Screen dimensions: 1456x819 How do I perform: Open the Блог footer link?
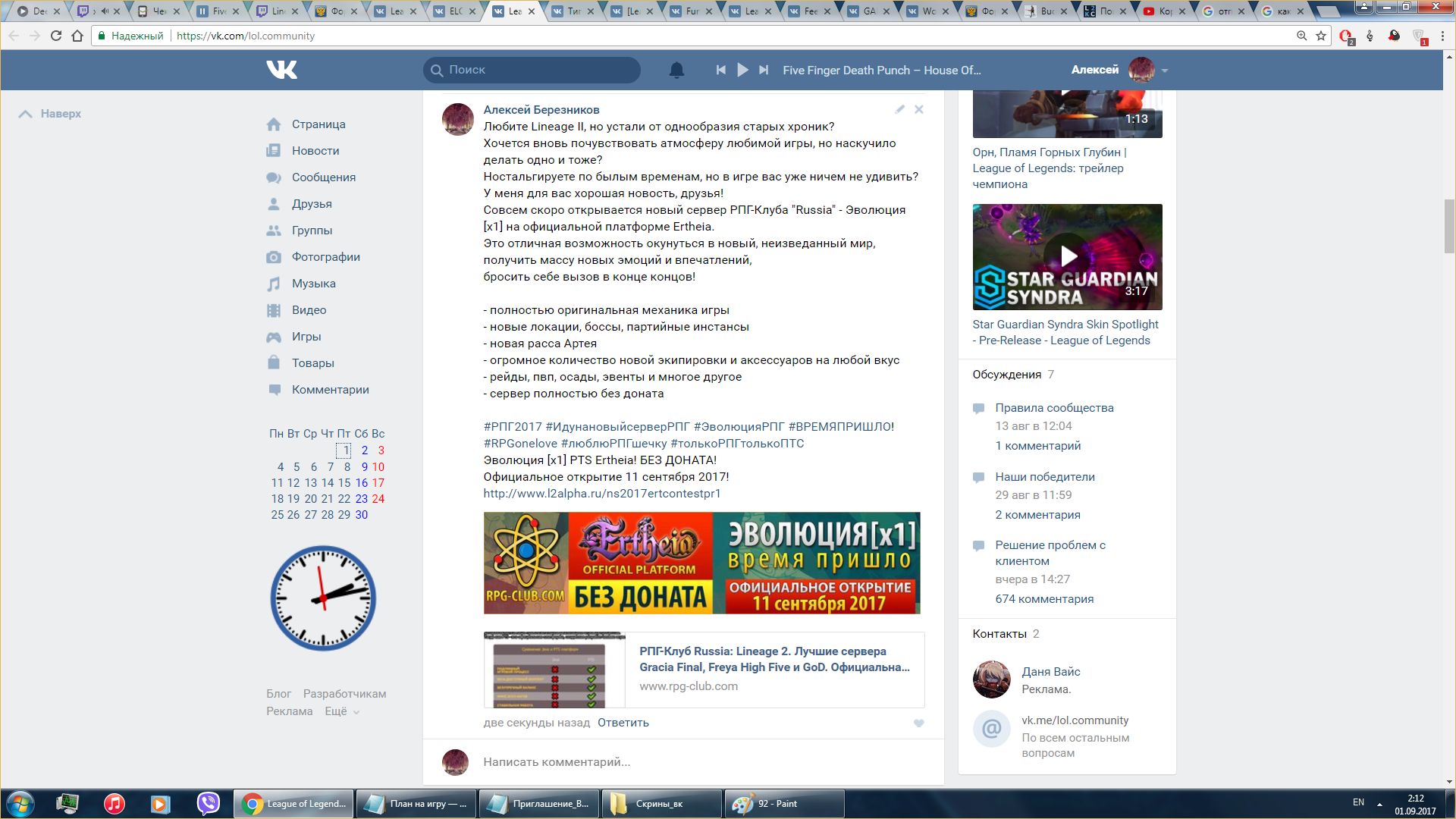click(x=278, y=694)
